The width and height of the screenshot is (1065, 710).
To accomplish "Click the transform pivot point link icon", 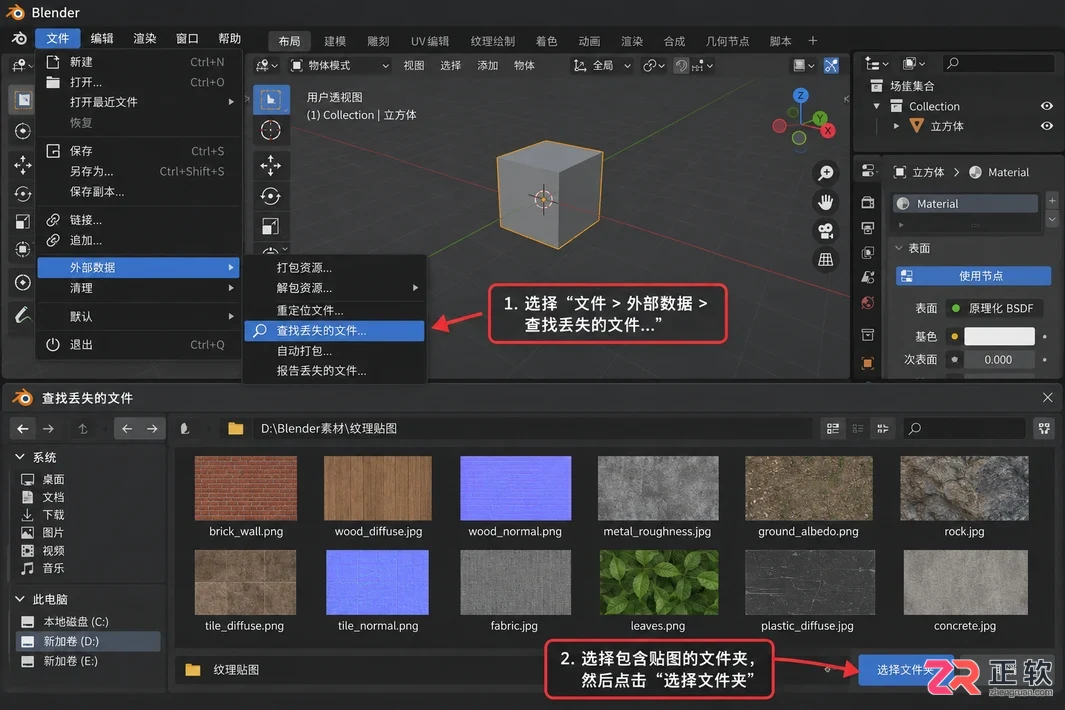I will [x=653, y=66].
